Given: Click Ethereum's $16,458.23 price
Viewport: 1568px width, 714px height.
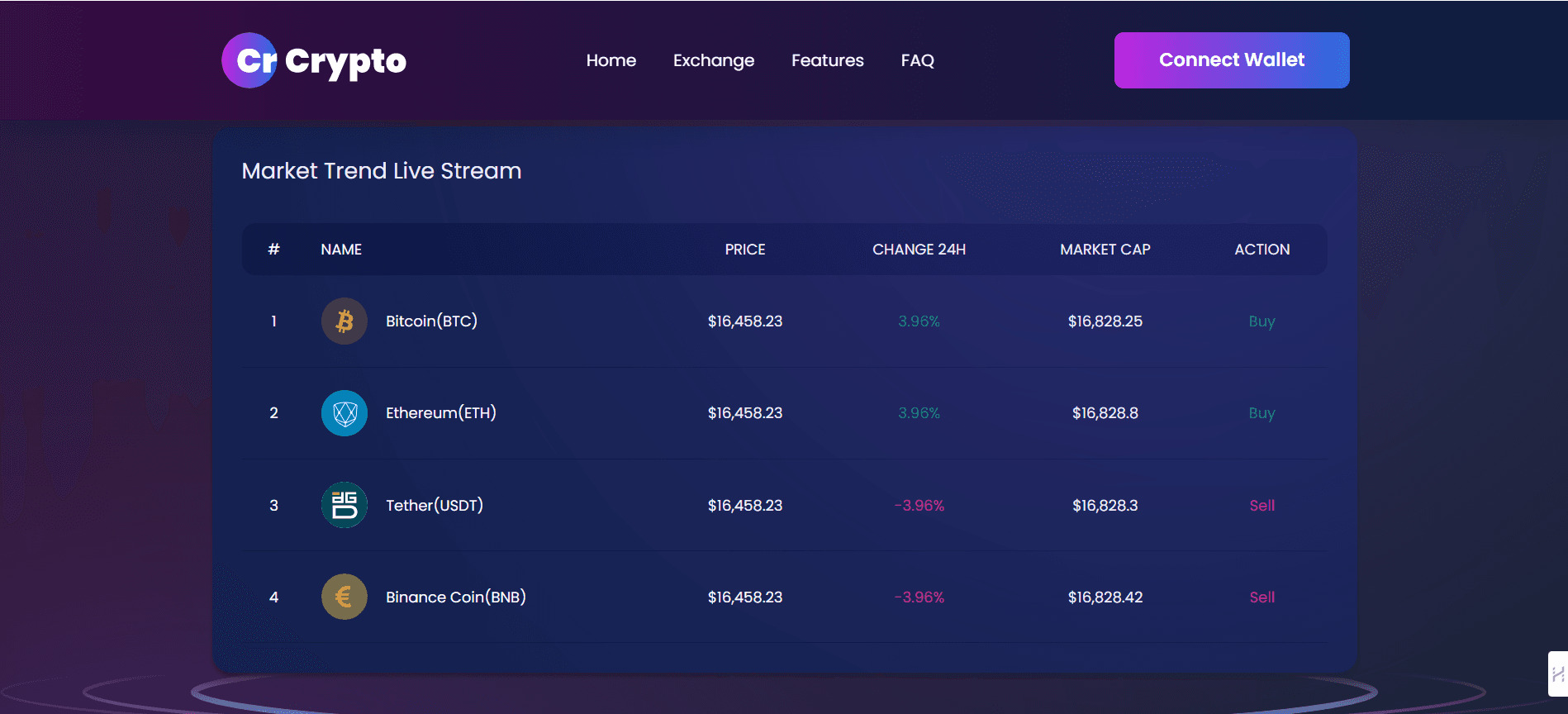Looking at the screenshot, I should click(x=745, y=412).
